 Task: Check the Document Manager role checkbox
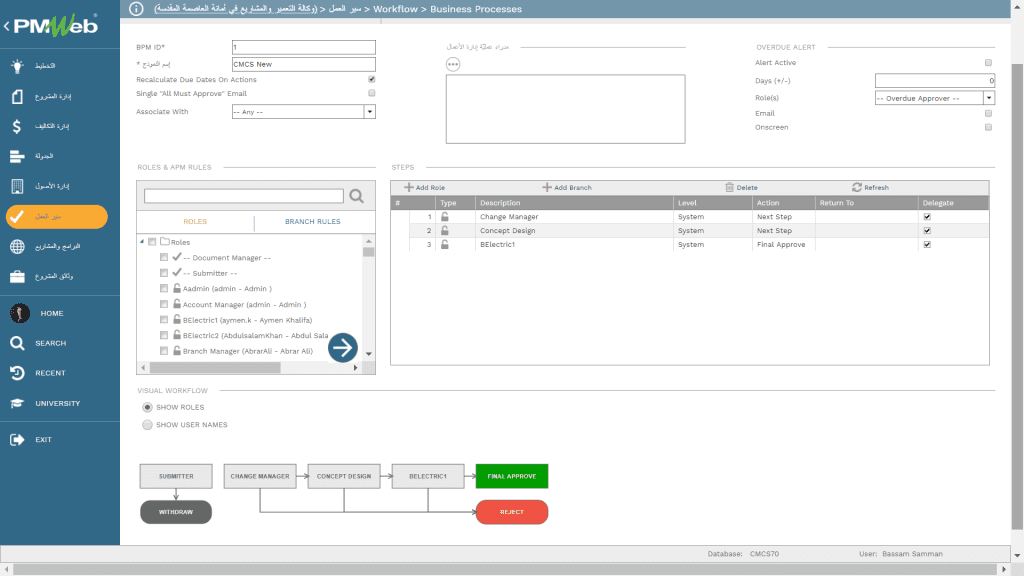tap(164, 257)
